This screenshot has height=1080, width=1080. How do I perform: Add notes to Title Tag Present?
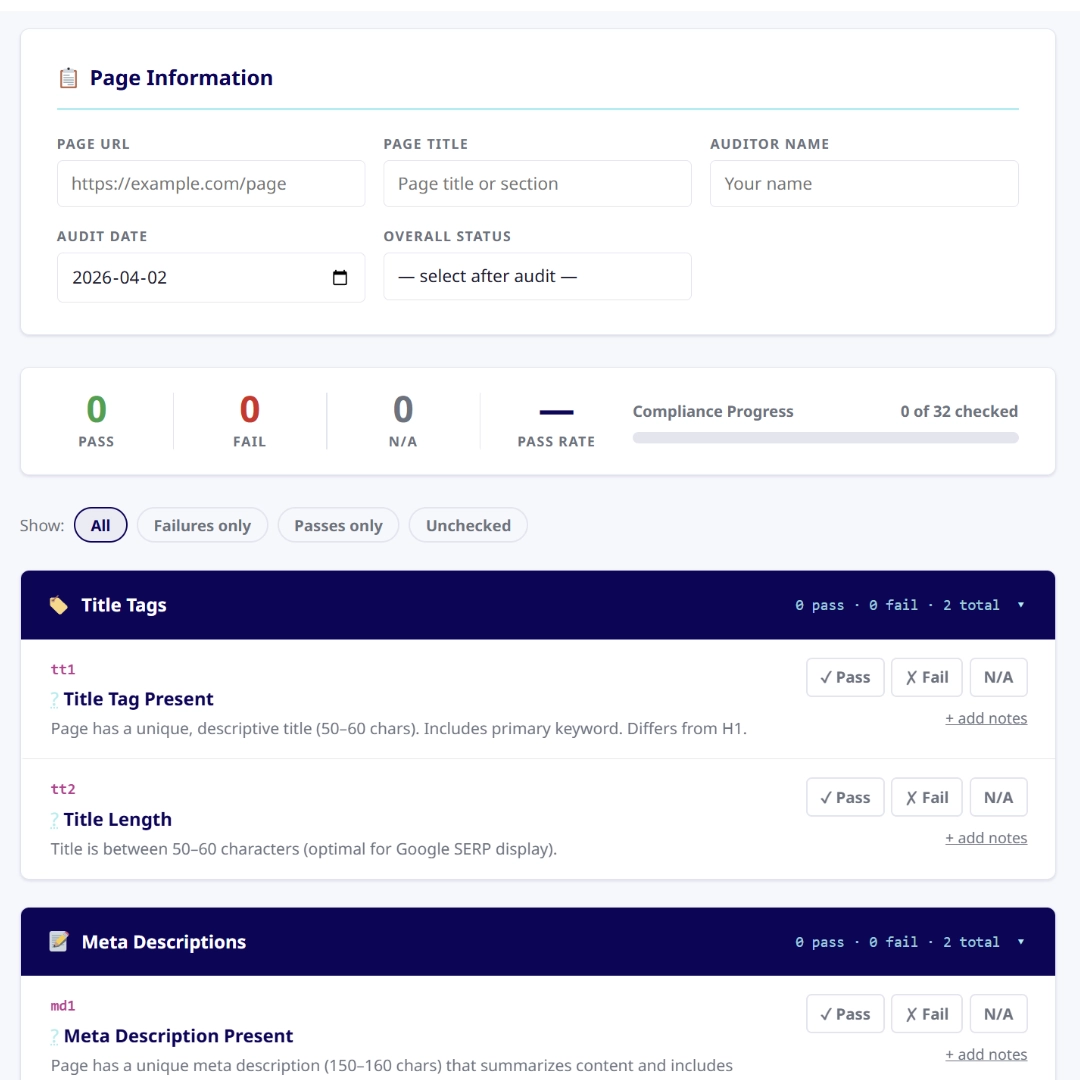click(986, 718)
